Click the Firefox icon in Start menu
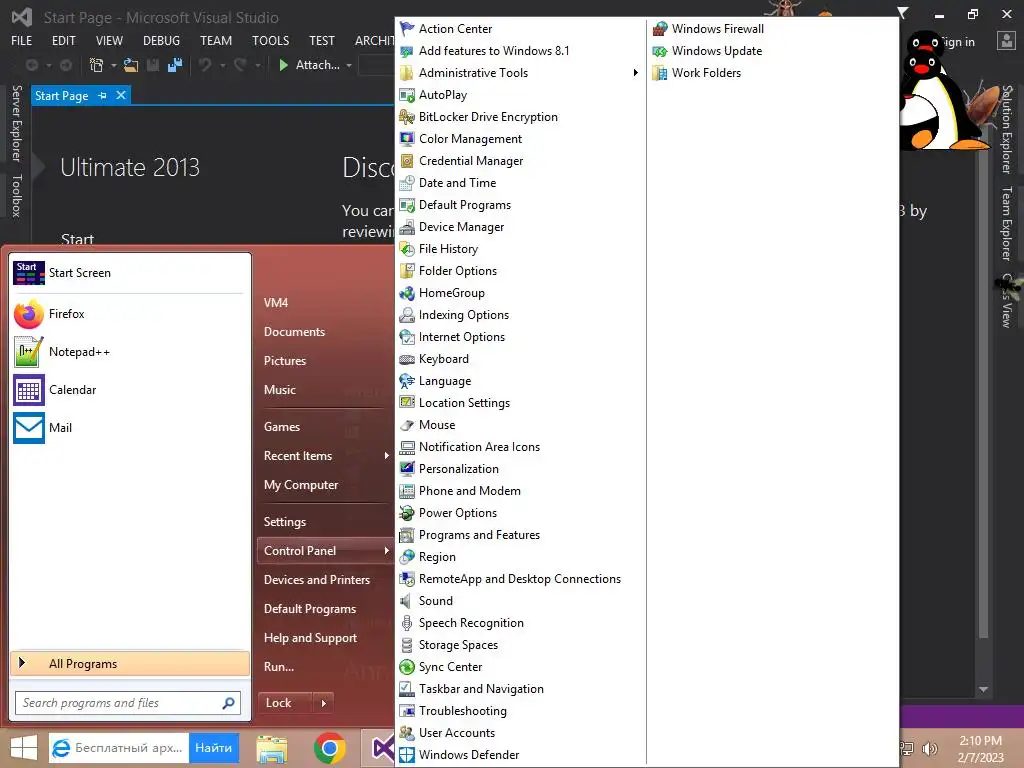Viewport: 1024px width, 768px height. coord(29,314)
